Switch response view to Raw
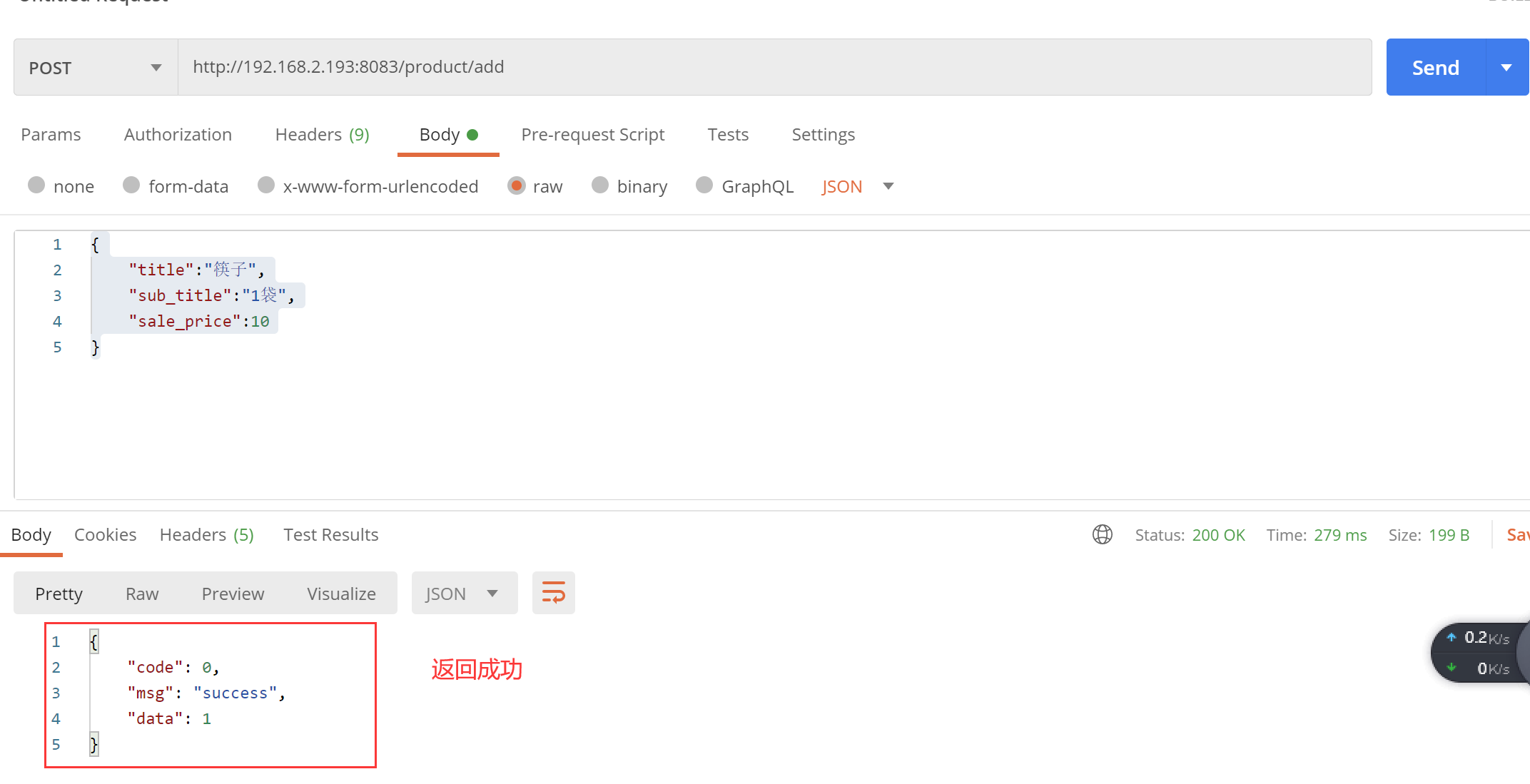The image size is (1530, 784). (142, 594)
